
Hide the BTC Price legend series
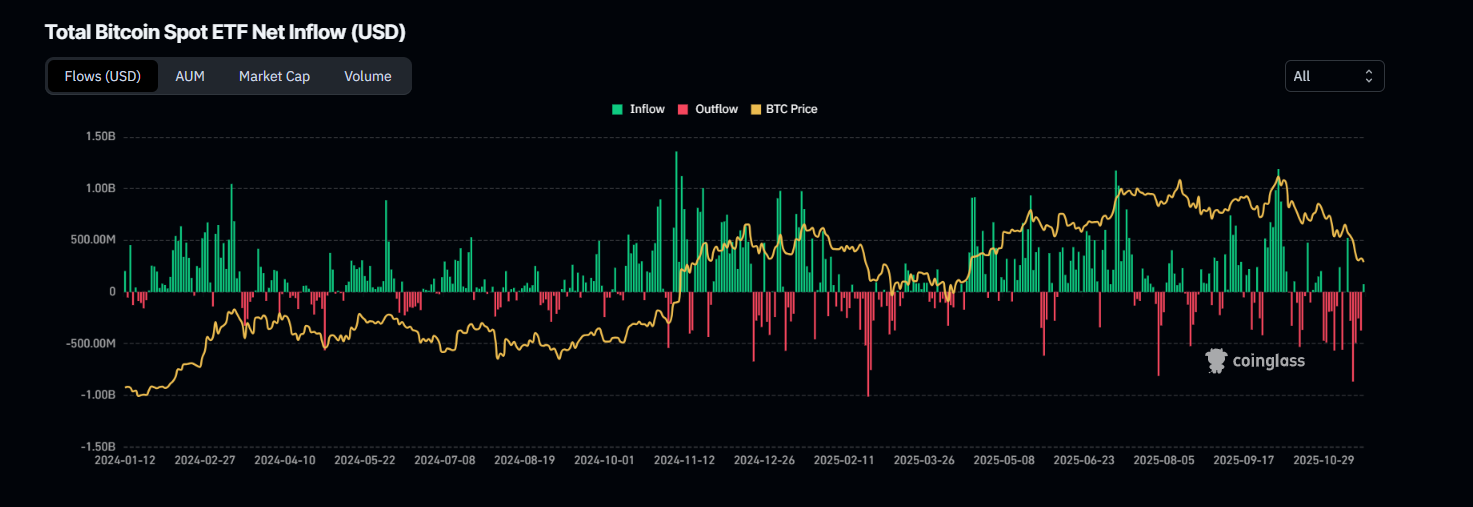[791, 109]
